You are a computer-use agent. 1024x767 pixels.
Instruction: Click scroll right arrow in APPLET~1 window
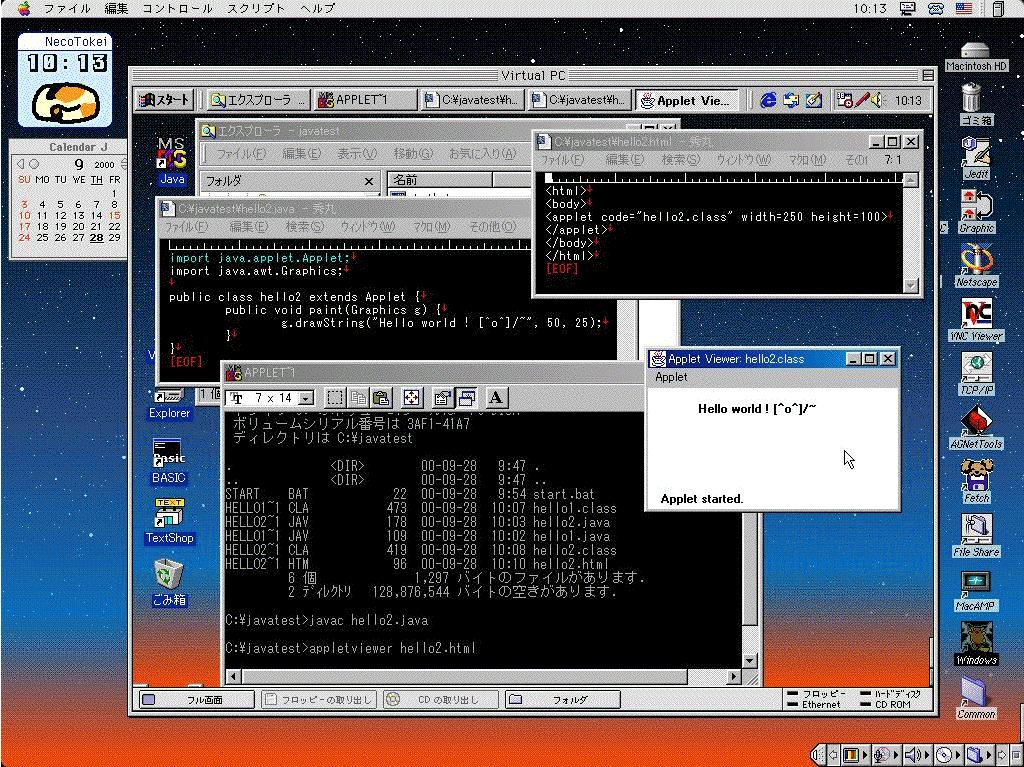click(734, 677)
